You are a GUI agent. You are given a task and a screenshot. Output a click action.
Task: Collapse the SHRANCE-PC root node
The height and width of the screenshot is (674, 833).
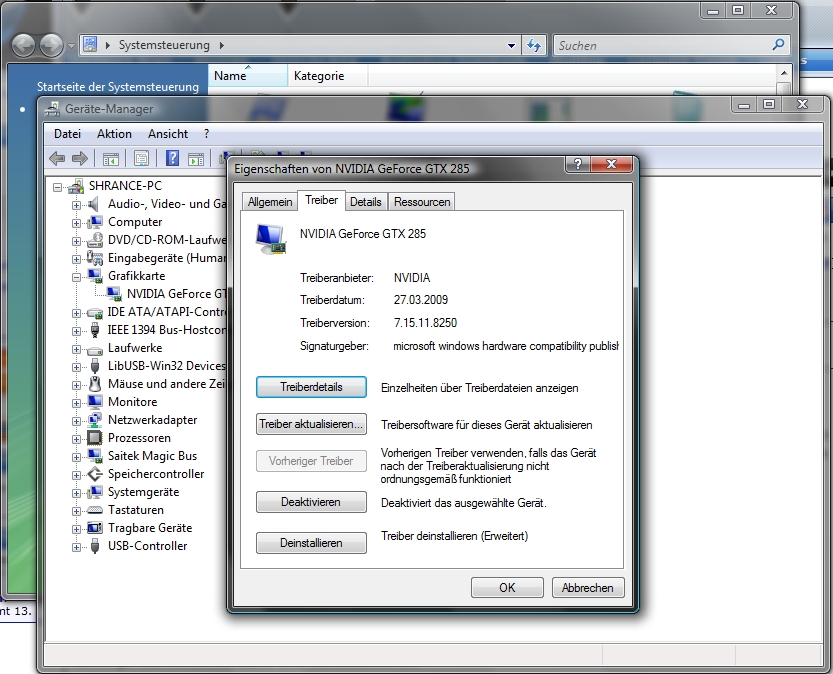[57, 187]
